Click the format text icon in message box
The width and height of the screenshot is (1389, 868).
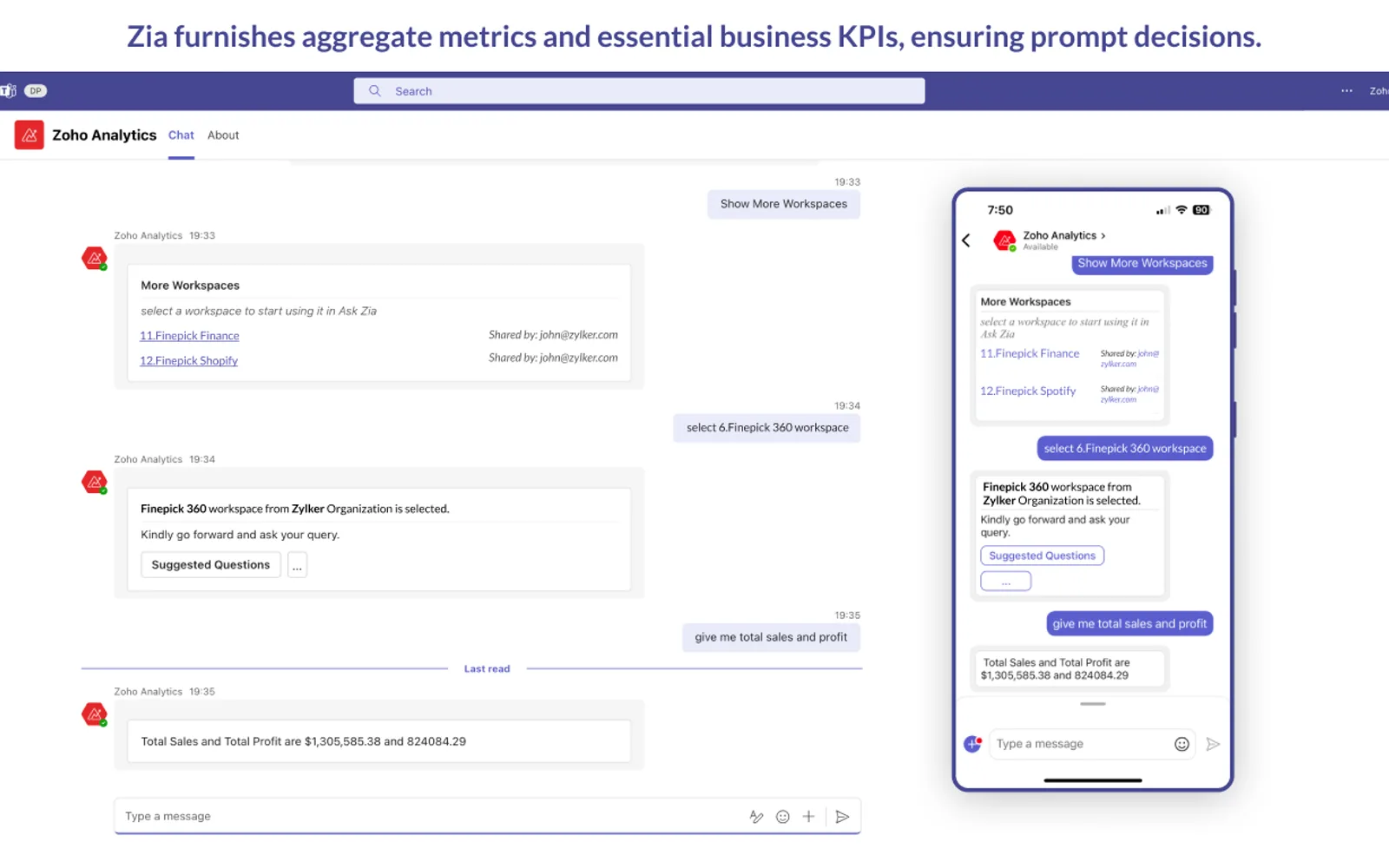[756, 816]
